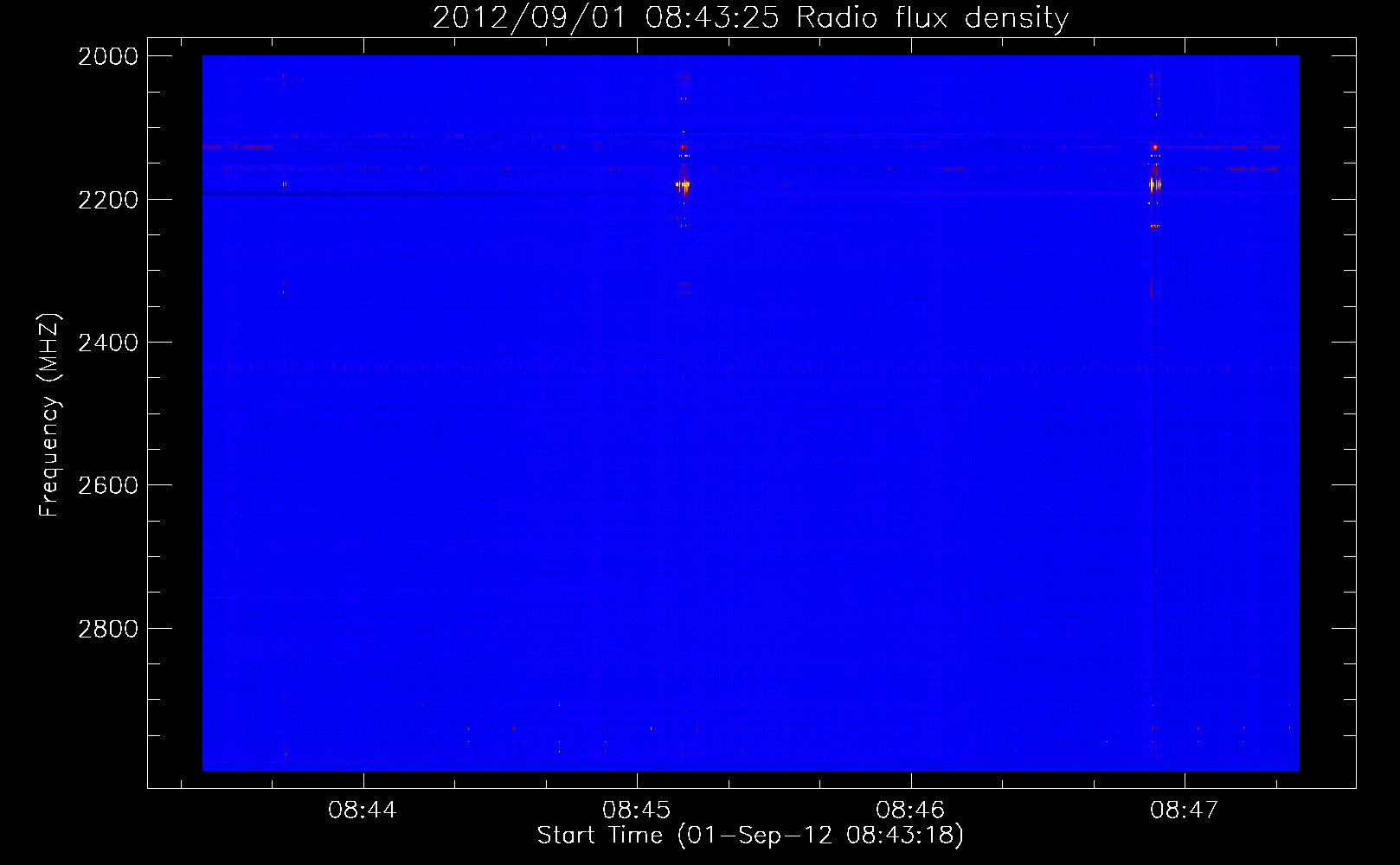
Task: Click the 08:45 time tick label
Action: [x=636, y=811]
